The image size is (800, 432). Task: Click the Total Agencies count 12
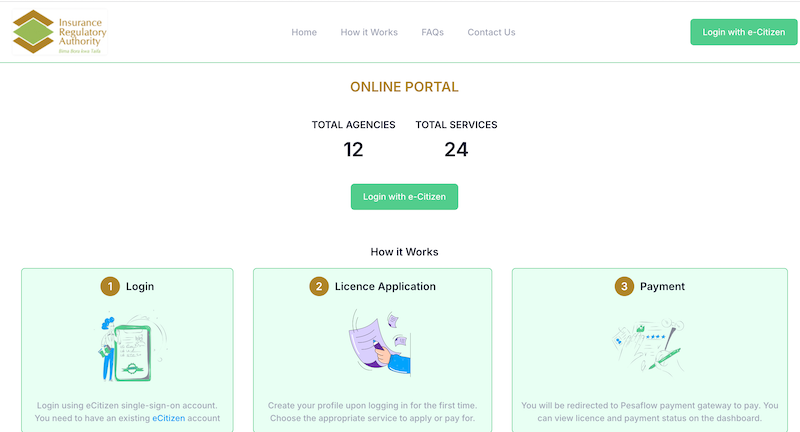coord(353,150)
